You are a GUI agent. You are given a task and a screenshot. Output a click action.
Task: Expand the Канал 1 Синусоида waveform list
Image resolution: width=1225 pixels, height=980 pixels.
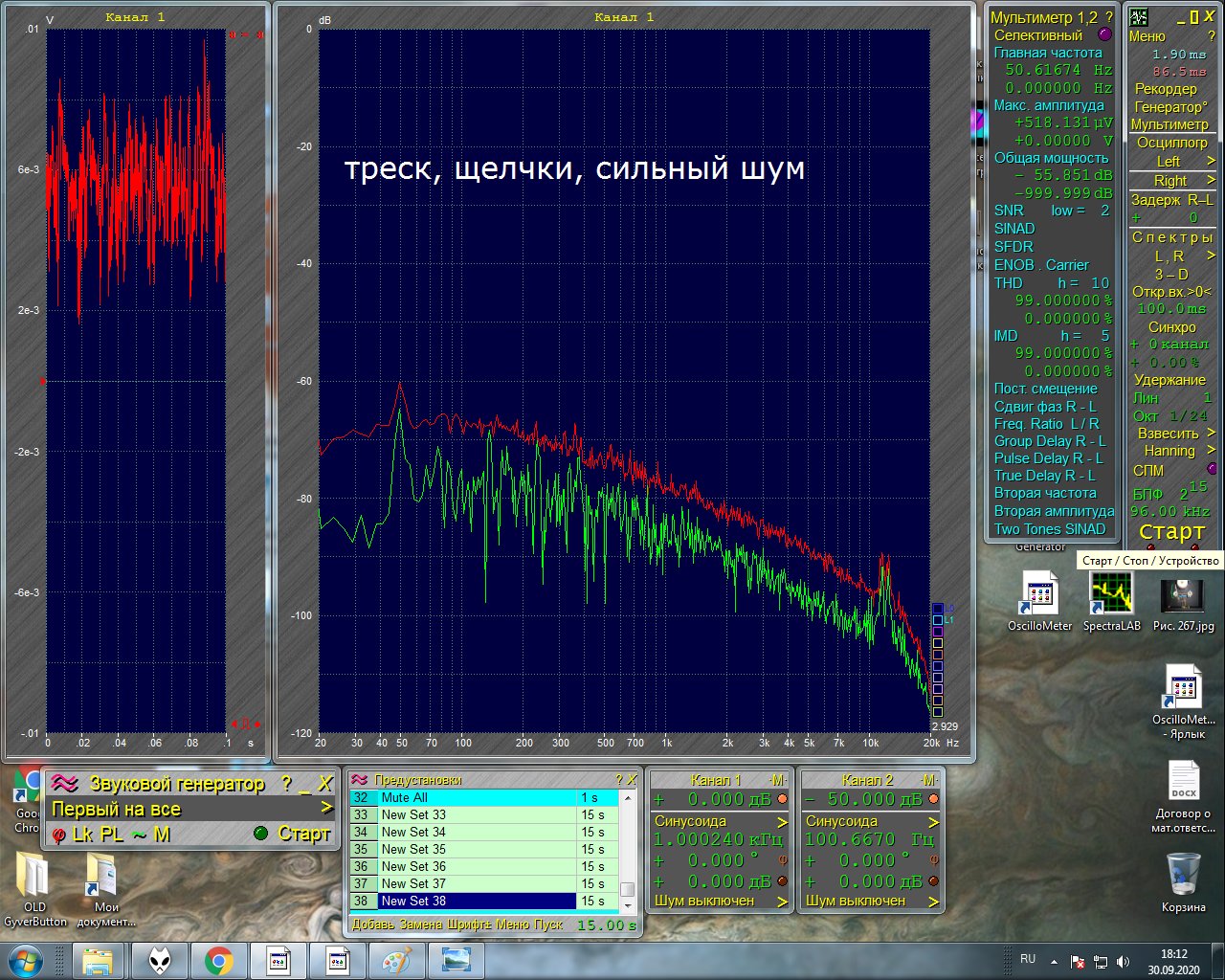point(782,822)
